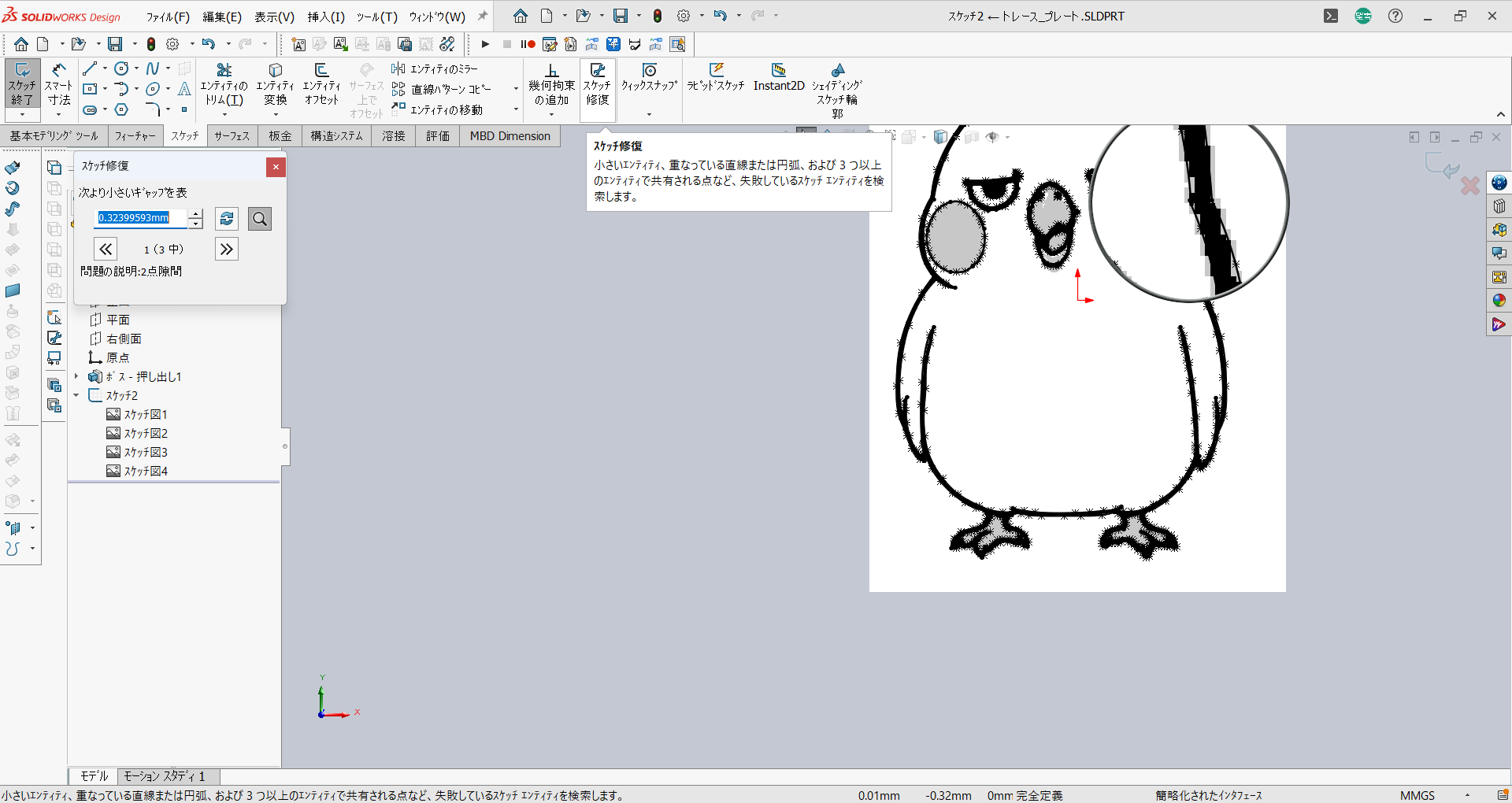Close the スケッチ修復 dialog
This screenshot has width=1512, height=803.
(x=276, y=167)
